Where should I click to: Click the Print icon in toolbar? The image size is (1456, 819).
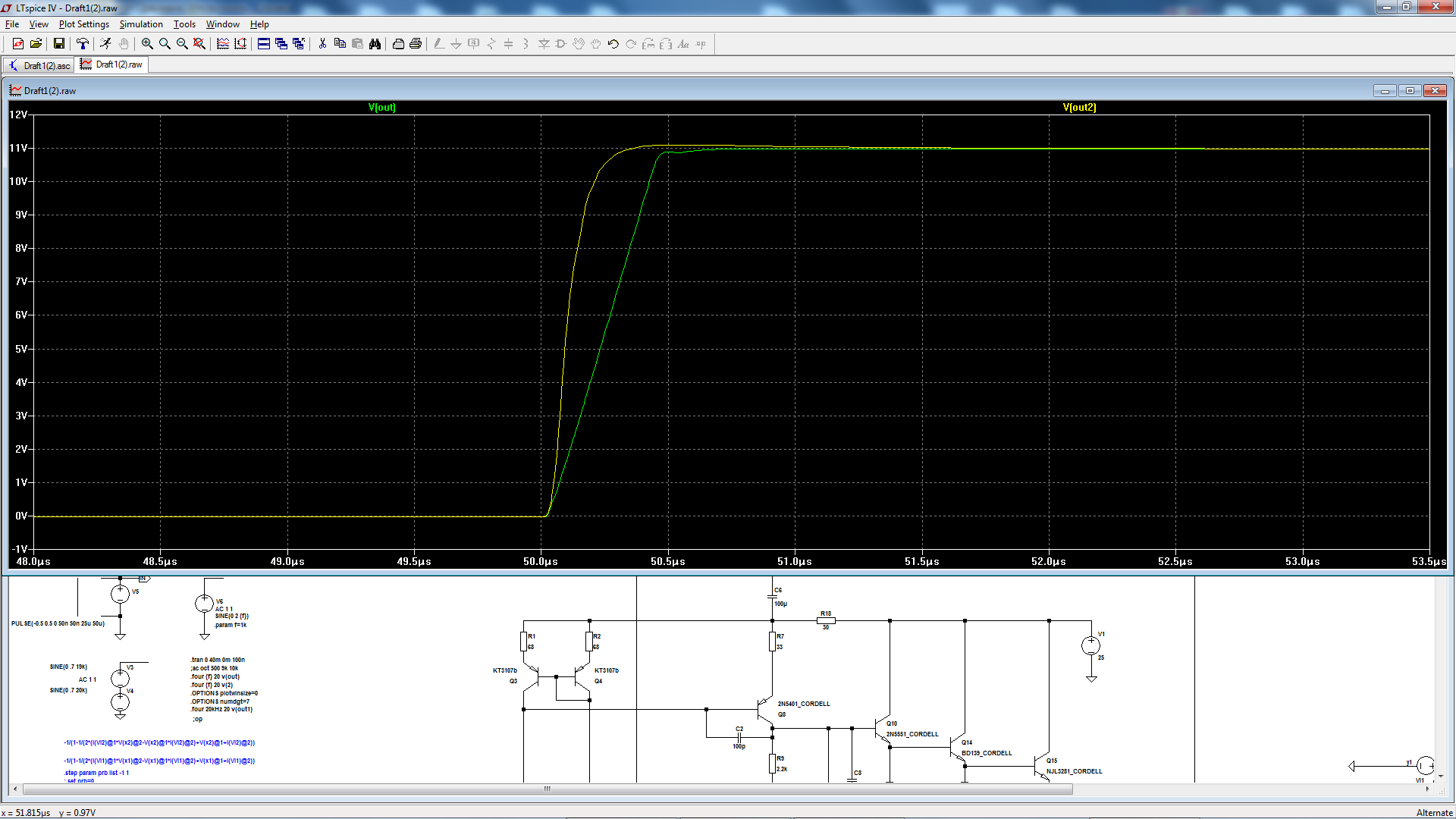pyautogui.click(x=416, y=44)
